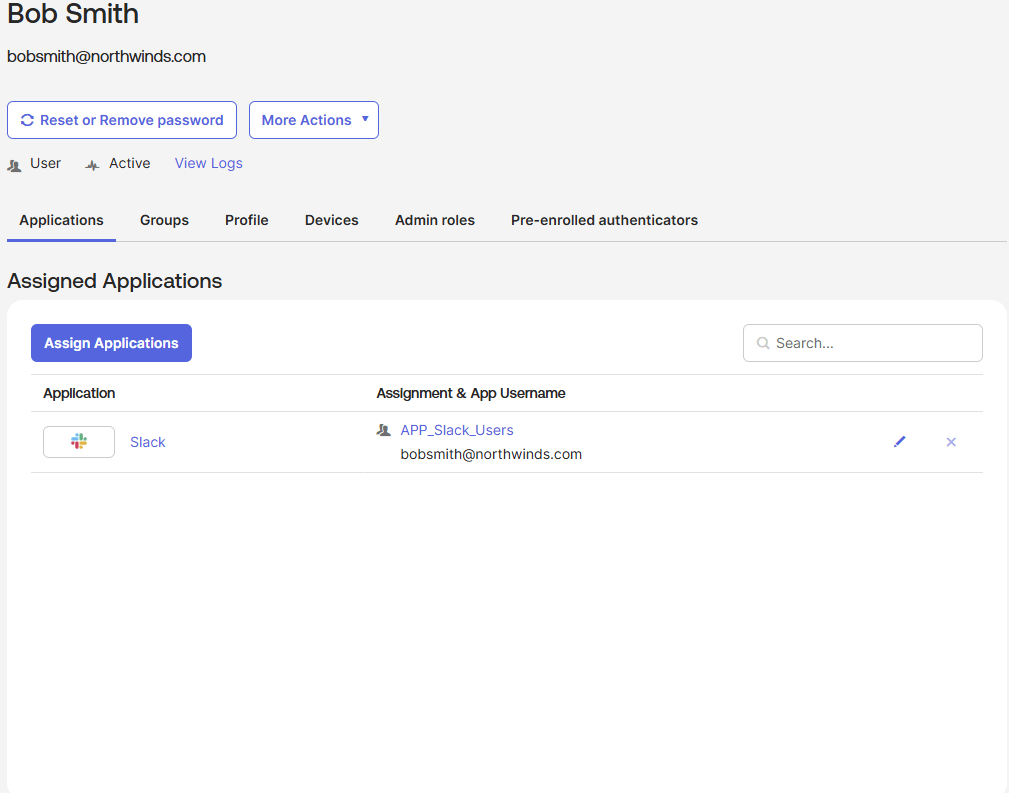Click the person icon next to User
Screen dimensions: 1009x793
click(14, 165)
